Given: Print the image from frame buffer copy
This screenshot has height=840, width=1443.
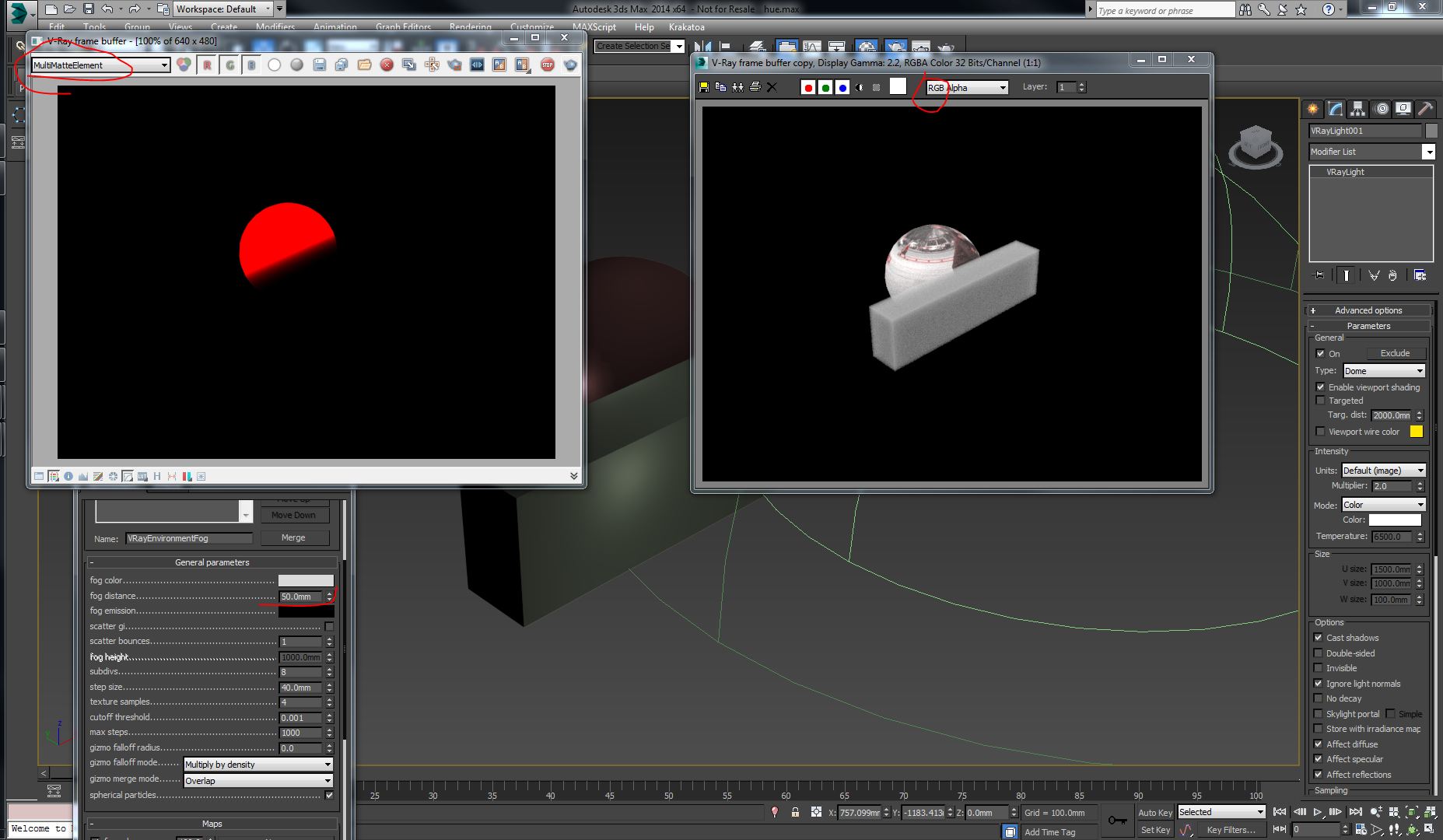Looking at the screenshot, I should tap(755, 87).
